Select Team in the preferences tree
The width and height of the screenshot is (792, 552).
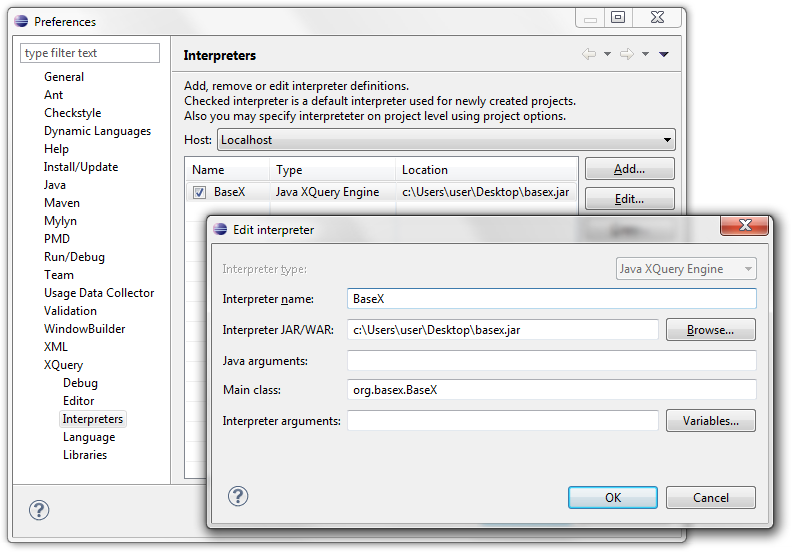coord(59,275)
